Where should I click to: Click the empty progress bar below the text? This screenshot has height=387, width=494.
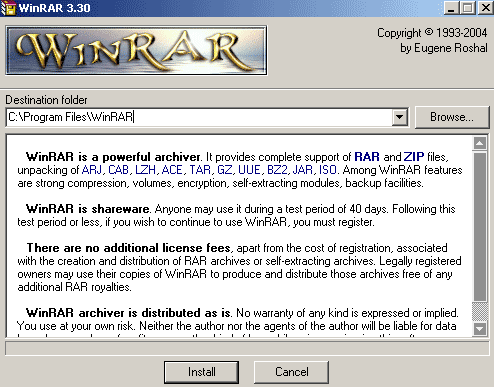tap(247, 348)
